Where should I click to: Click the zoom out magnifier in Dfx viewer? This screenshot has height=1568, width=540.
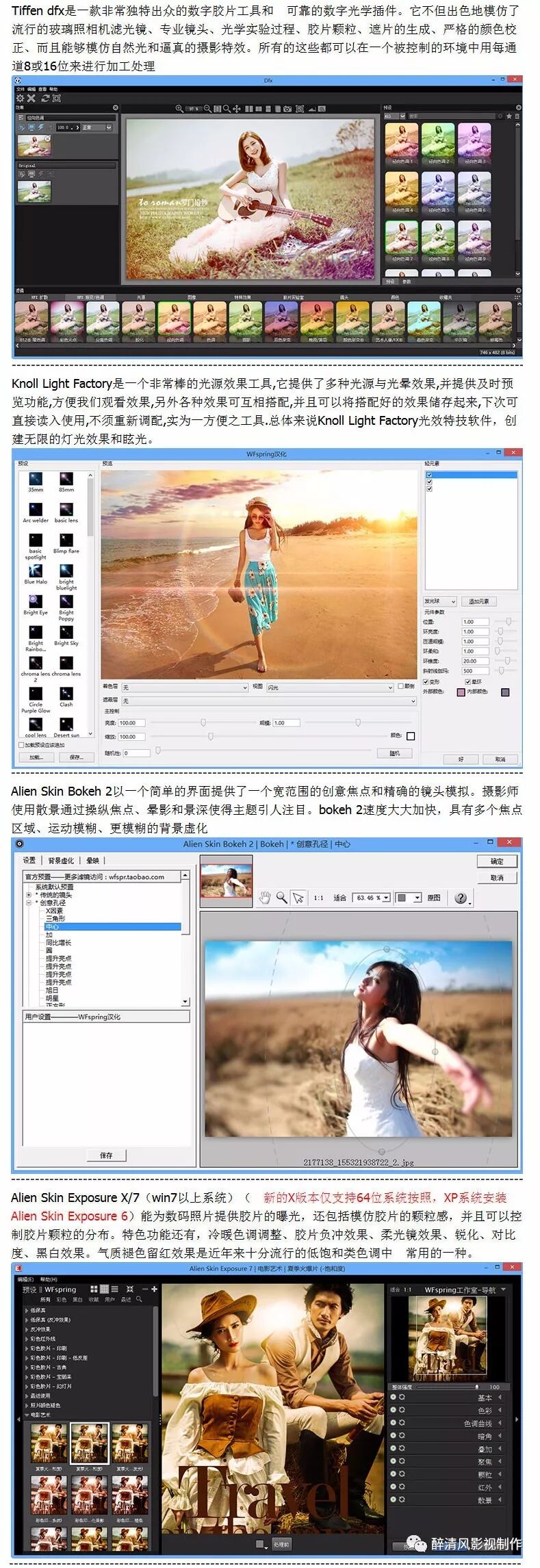tap(208, 108)
